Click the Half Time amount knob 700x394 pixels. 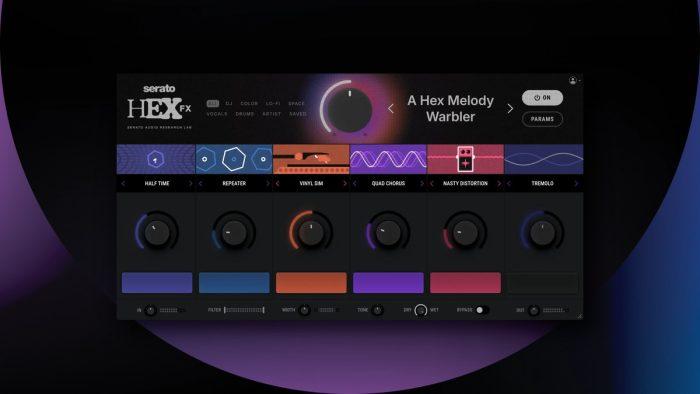click(157, 232)
